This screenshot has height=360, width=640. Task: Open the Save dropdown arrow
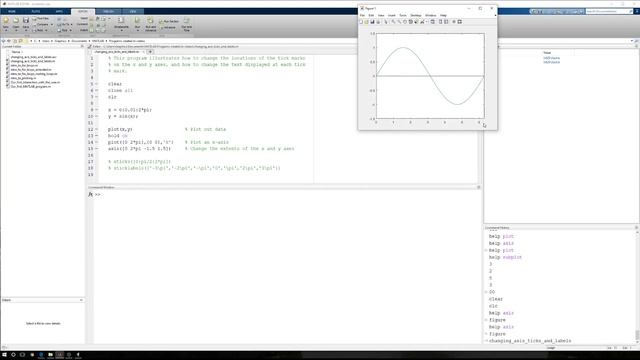click(x=26, y=30)
